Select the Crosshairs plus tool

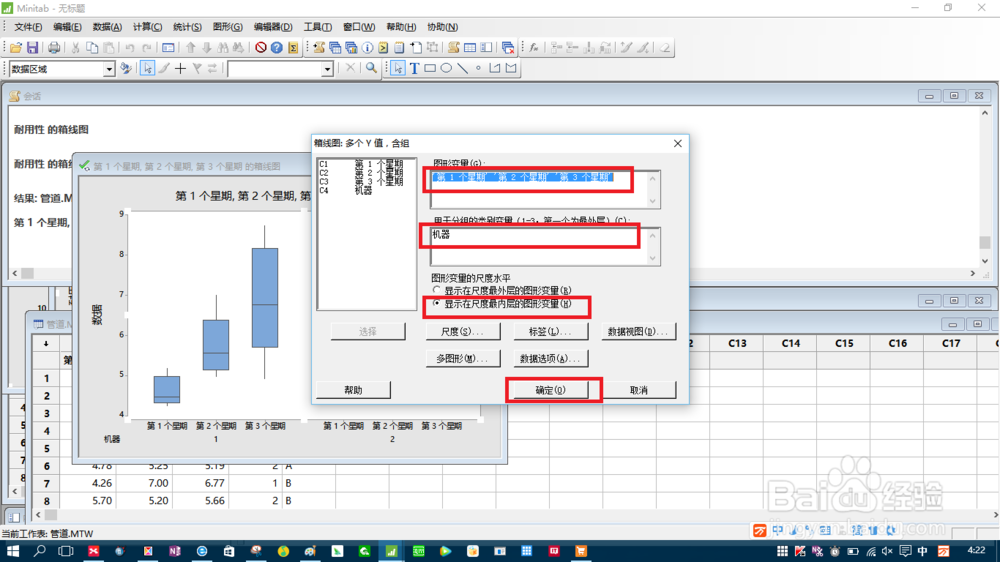point(180,68)
